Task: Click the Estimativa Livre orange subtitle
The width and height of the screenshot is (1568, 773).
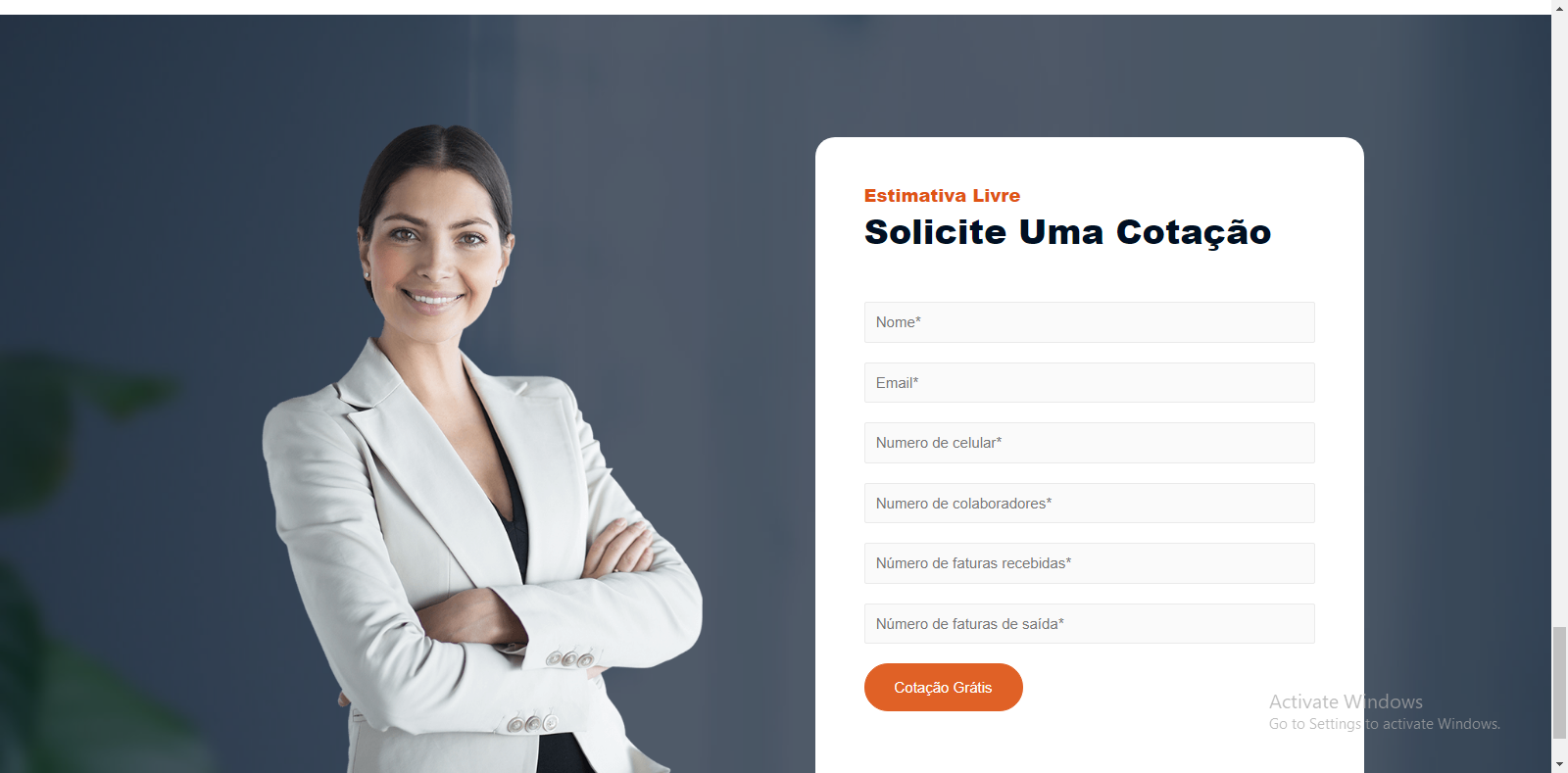Action: coord(942,196)
